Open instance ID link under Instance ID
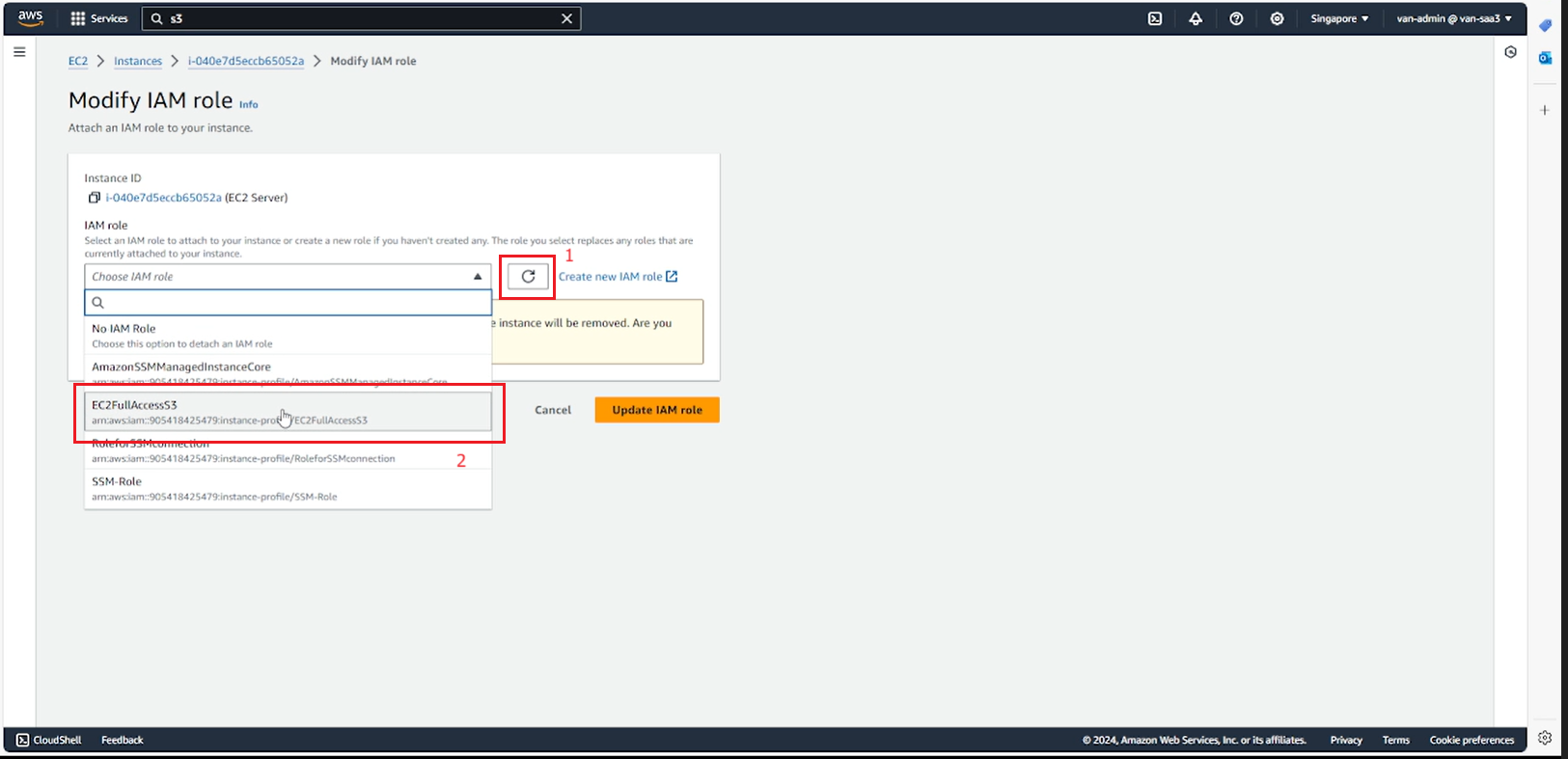This screenshot has width=1568, height=759. [x=163, y=198]
